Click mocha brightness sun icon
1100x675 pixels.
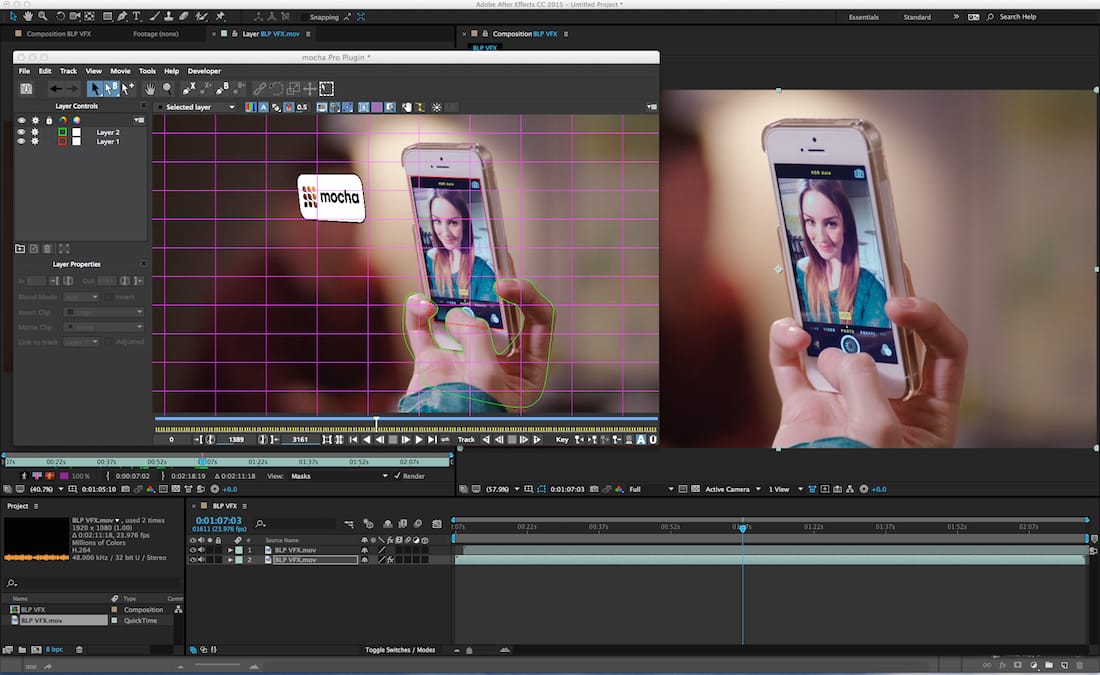click(436, 107)
